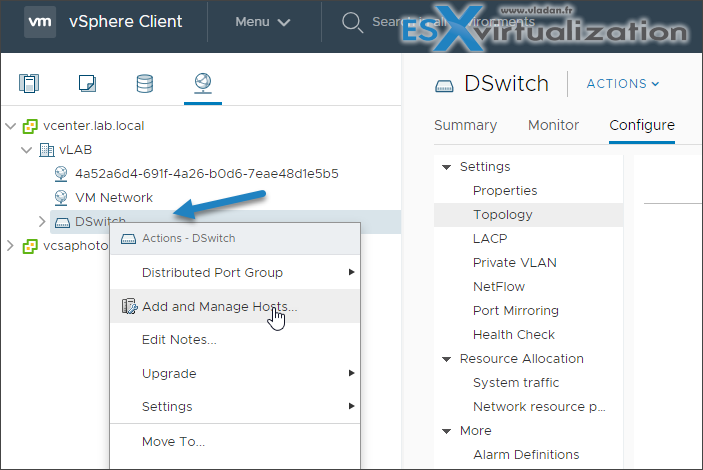Image resolution: width=703 pixels, height=470 pixels.
Task: Collapse the Resource Allocation section
Action: pos(447,359)
